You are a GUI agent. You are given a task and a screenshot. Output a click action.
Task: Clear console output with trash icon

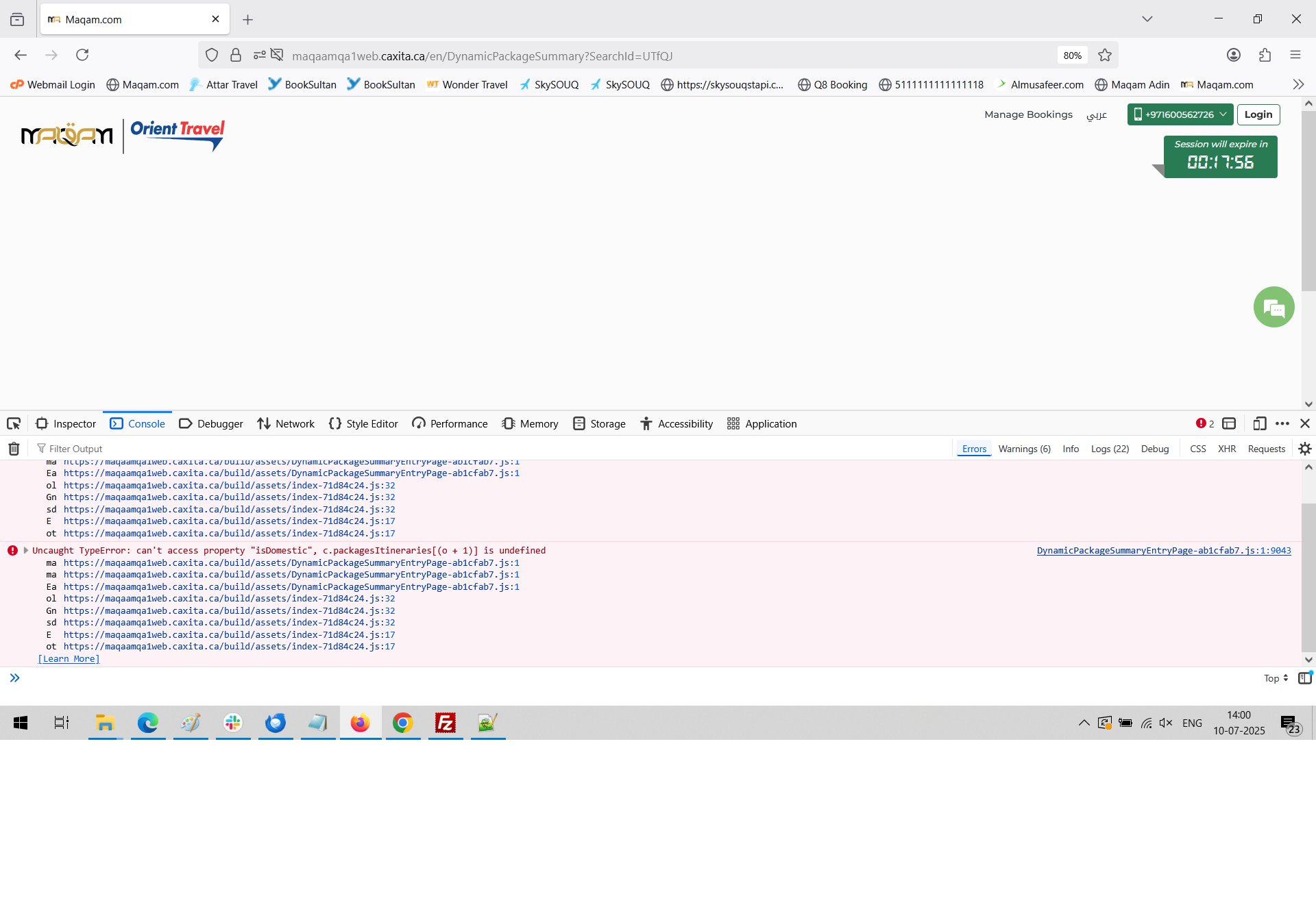click(14, 449)
